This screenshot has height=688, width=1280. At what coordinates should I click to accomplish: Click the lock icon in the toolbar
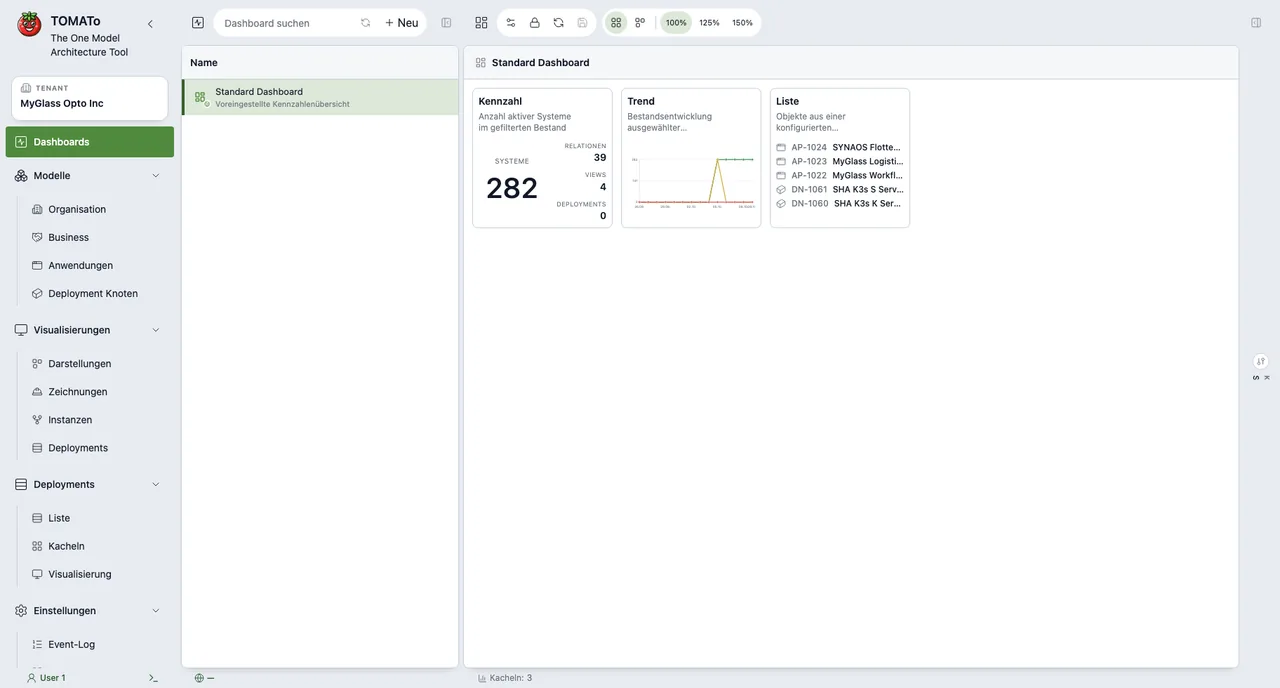(535, 22)
